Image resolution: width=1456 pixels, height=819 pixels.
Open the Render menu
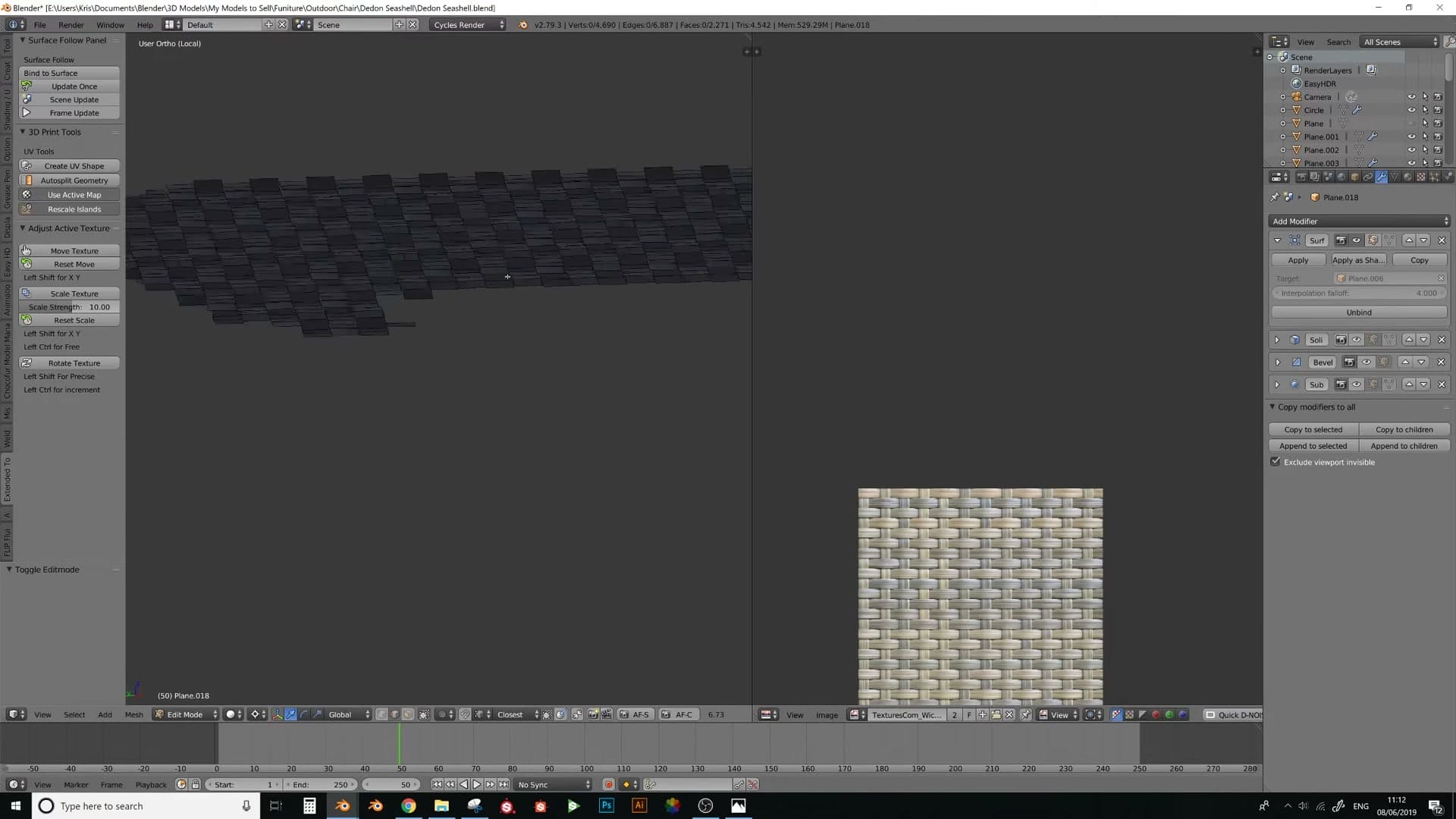71,25
